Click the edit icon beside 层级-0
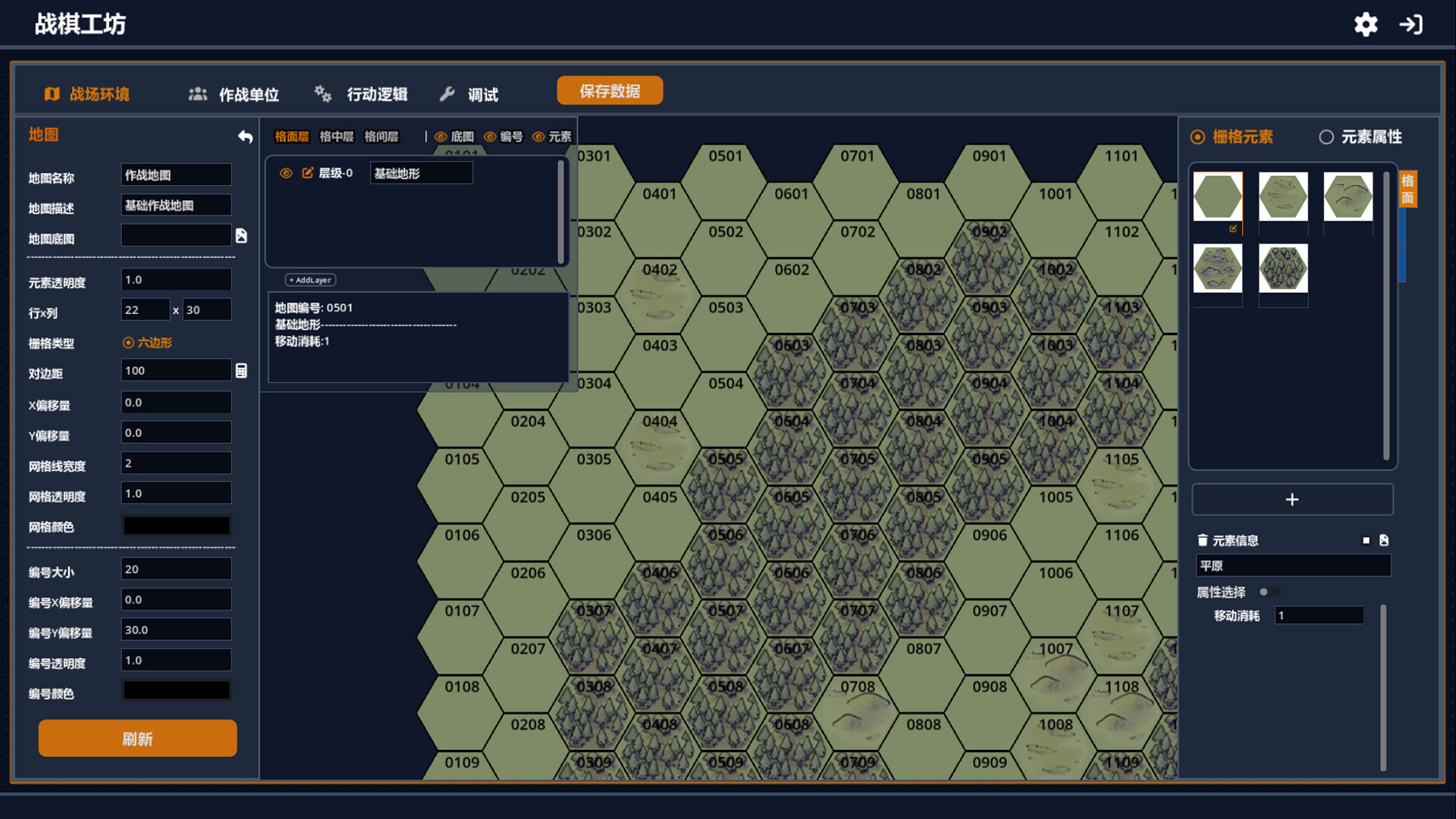Screen dimensions: 1456x819 point(307,173)
